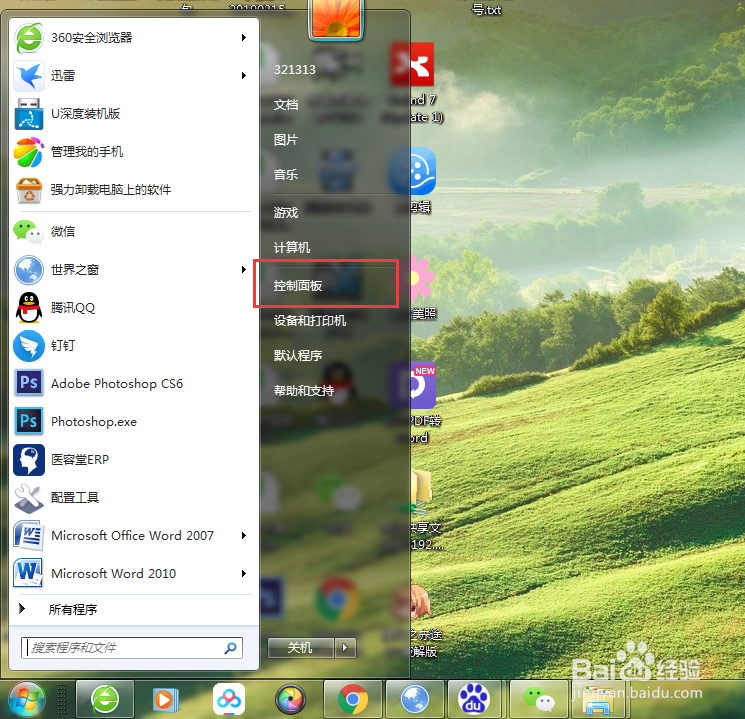Screen dimensions: 745x719
Task: Open the globe browser taskbar icon
Action: 415,699
